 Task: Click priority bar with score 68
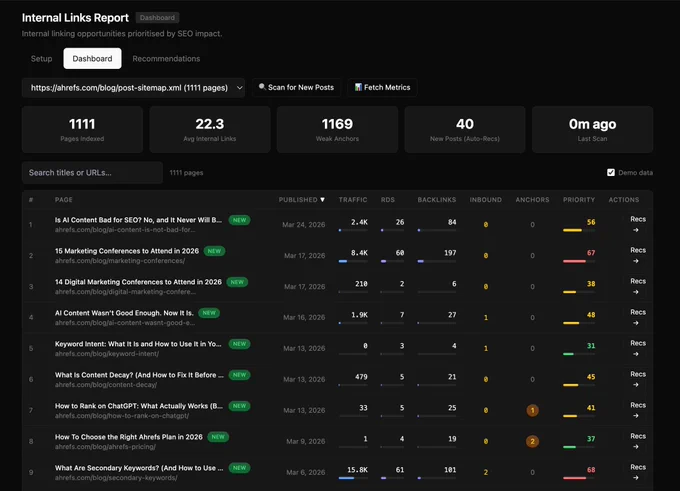click(x=579, y=478)
